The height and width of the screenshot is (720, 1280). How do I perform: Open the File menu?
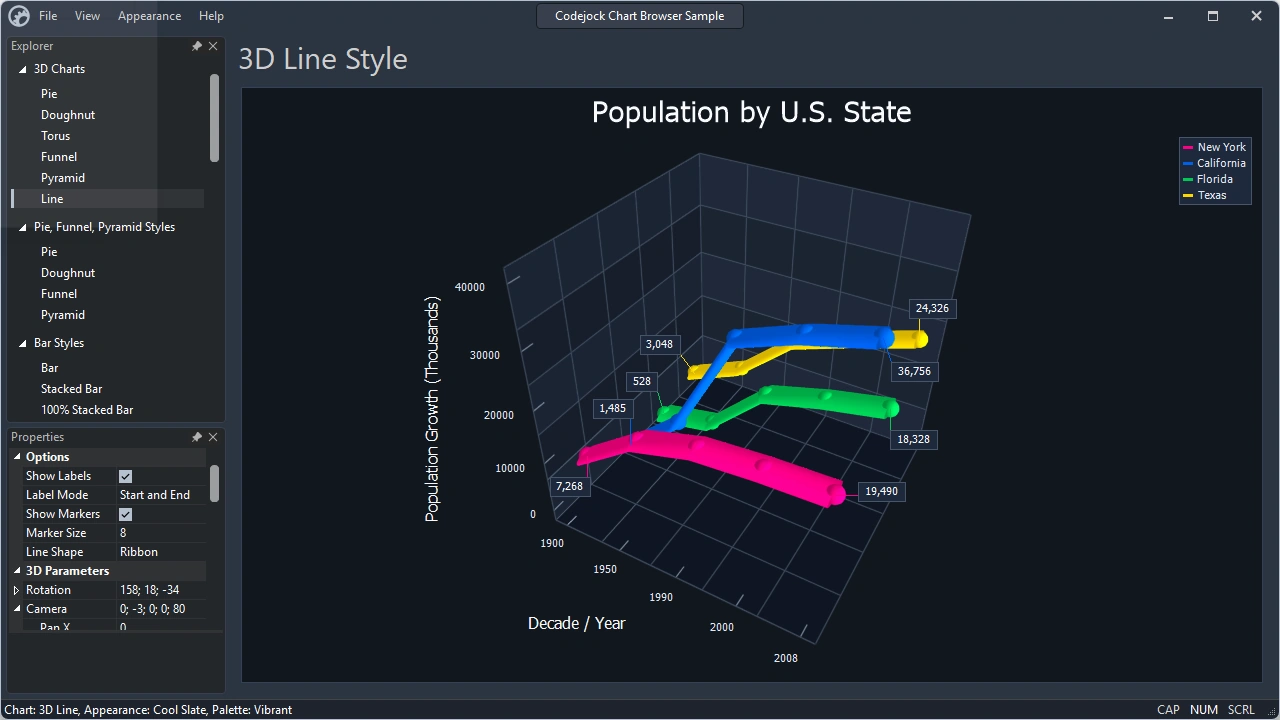(x=48, y=16)
